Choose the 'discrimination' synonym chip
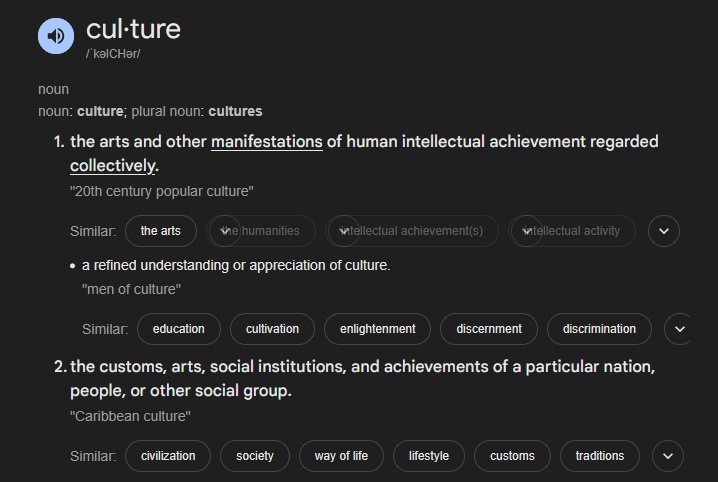The height and width of the screenshot is (482, 718). click(599, 329)
